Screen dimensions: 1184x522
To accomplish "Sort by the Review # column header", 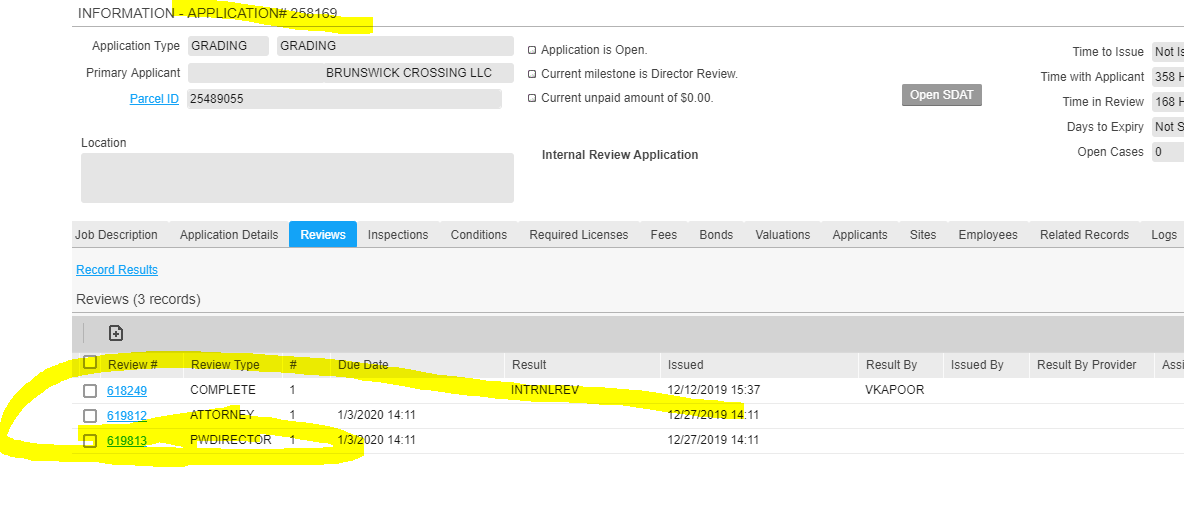I will coord(133,365).
